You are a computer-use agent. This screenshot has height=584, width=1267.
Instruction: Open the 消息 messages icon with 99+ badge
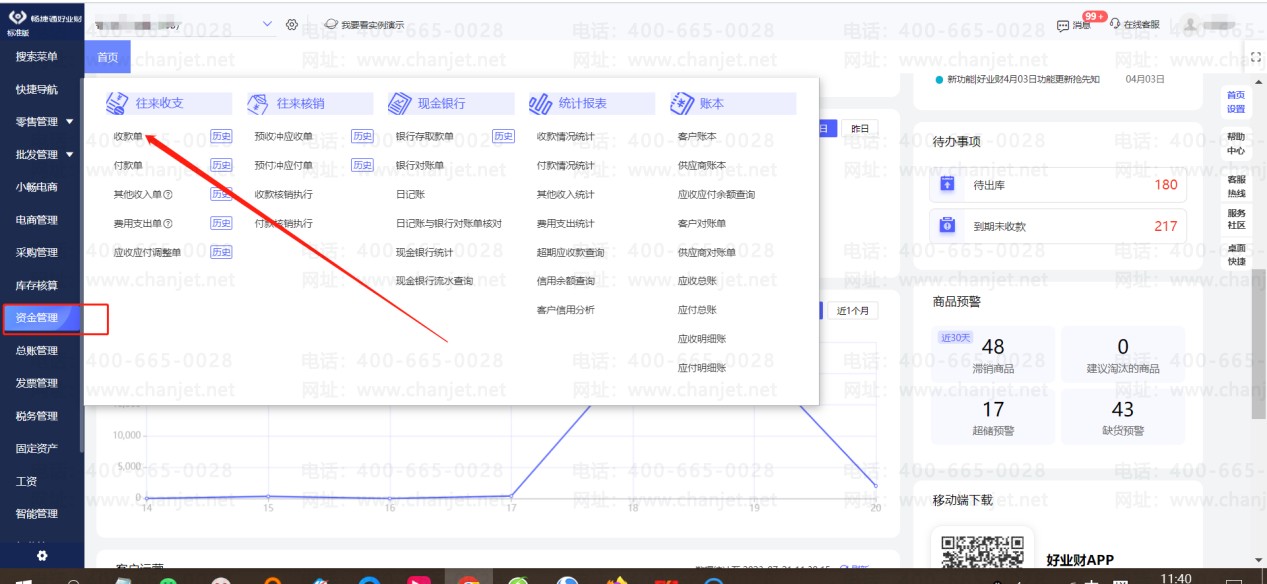pyautogui.click(x=1063, y=25)
